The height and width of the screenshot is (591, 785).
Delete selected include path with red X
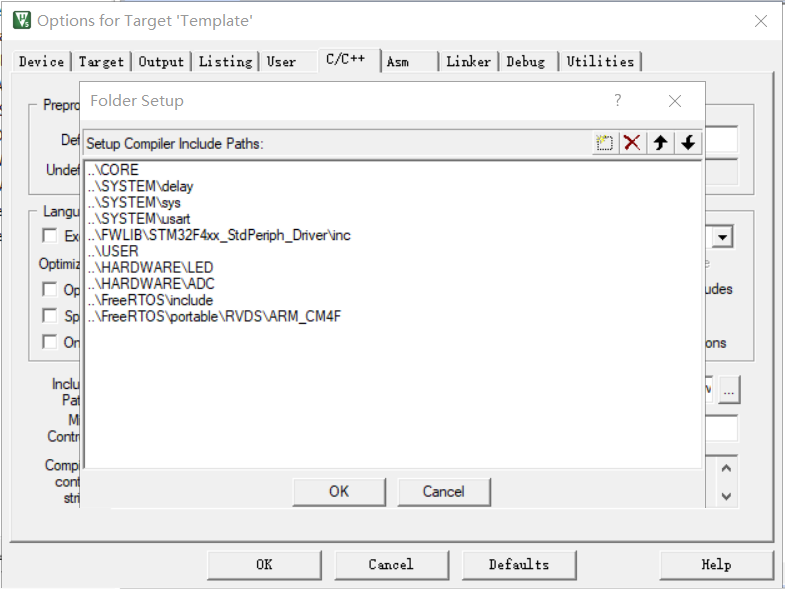(x=632, y=143)
